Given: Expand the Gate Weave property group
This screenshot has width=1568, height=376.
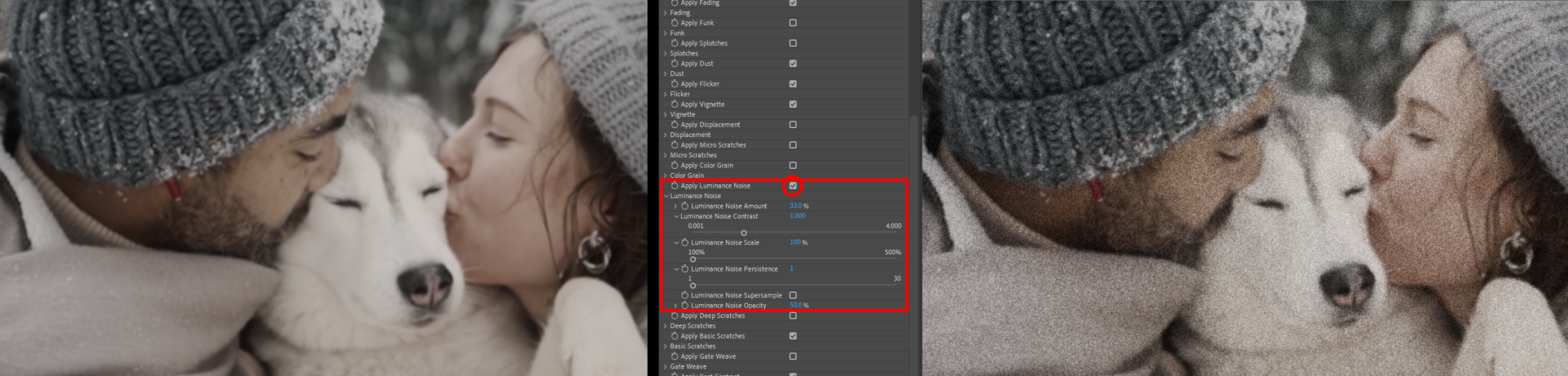Looking at the screenshot, I should (x=666, y=367).
